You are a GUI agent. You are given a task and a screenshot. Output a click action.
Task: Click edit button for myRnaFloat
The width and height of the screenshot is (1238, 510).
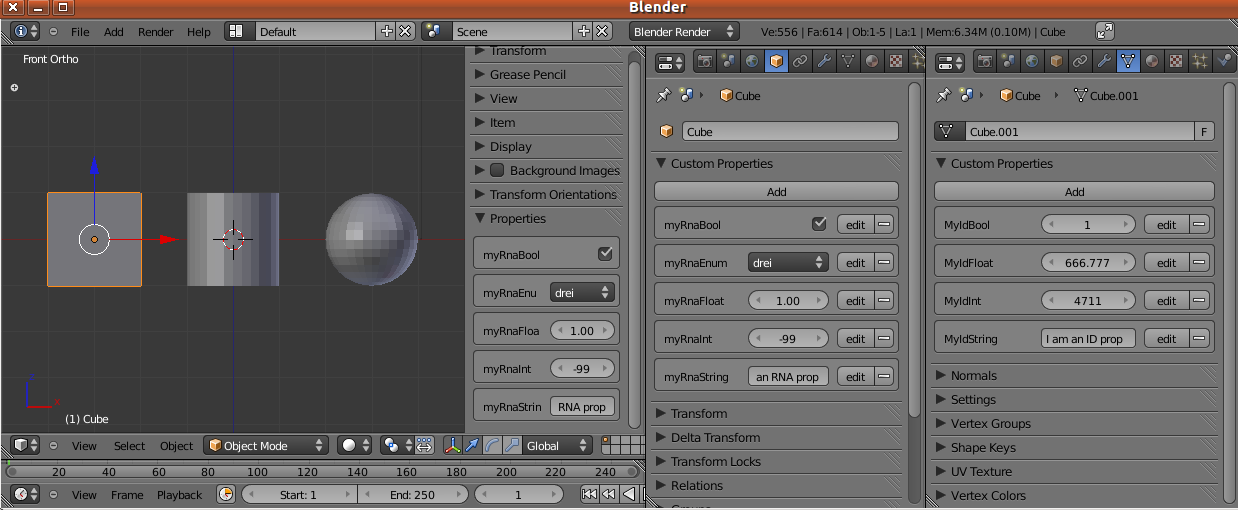pos(855,301)
